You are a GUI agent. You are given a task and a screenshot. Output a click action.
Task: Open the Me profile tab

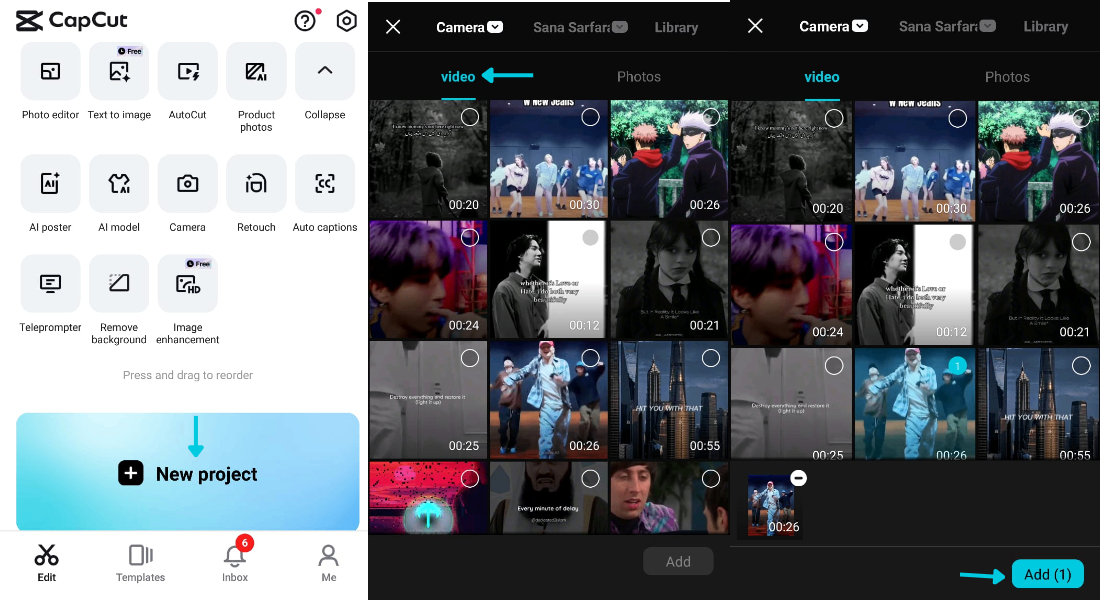(328, 563)
